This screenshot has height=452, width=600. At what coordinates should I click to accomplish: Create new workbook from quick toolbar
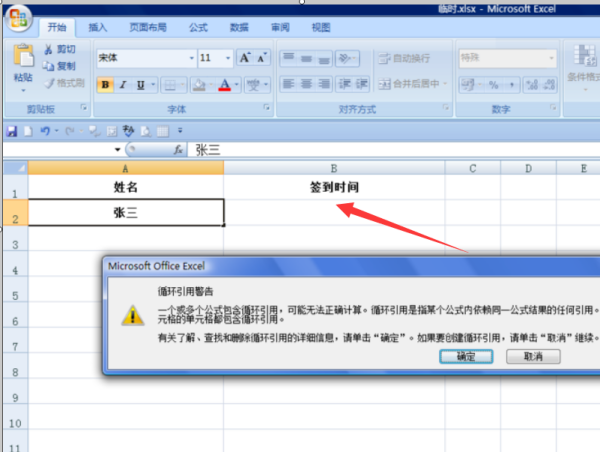[28, 131]
